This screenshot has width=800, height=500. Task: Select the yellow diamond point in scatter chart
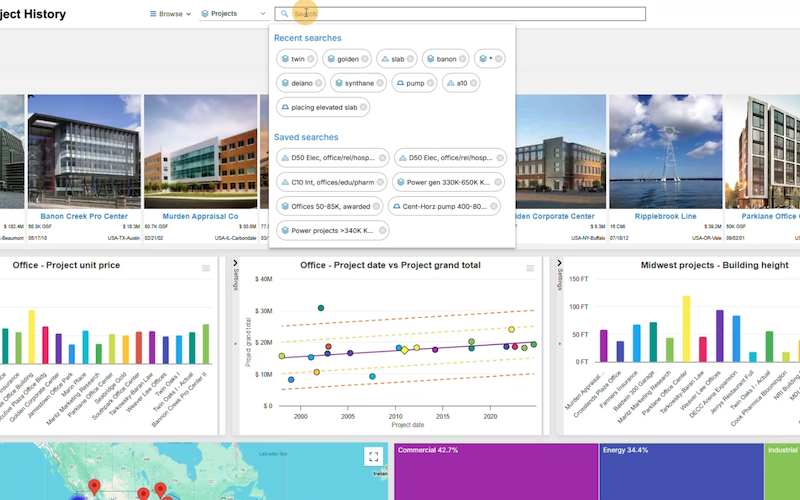tap(405, 350)
